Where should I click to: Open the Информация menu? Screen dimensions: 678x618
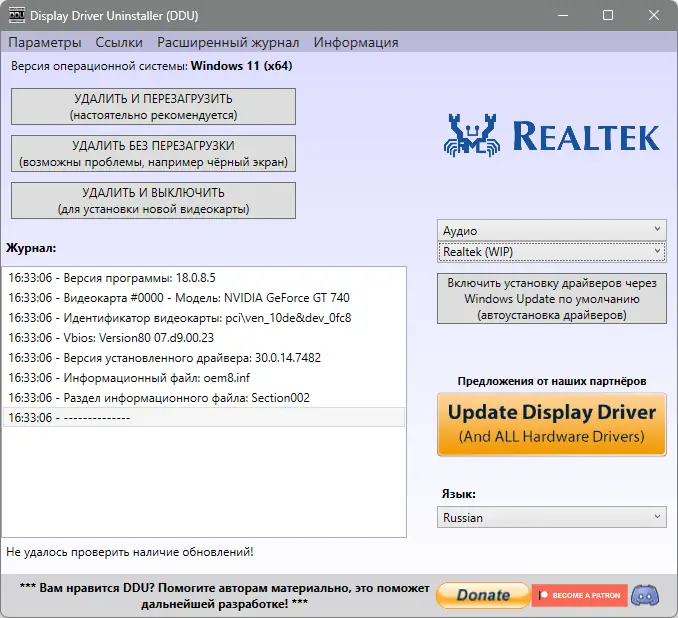356,42
